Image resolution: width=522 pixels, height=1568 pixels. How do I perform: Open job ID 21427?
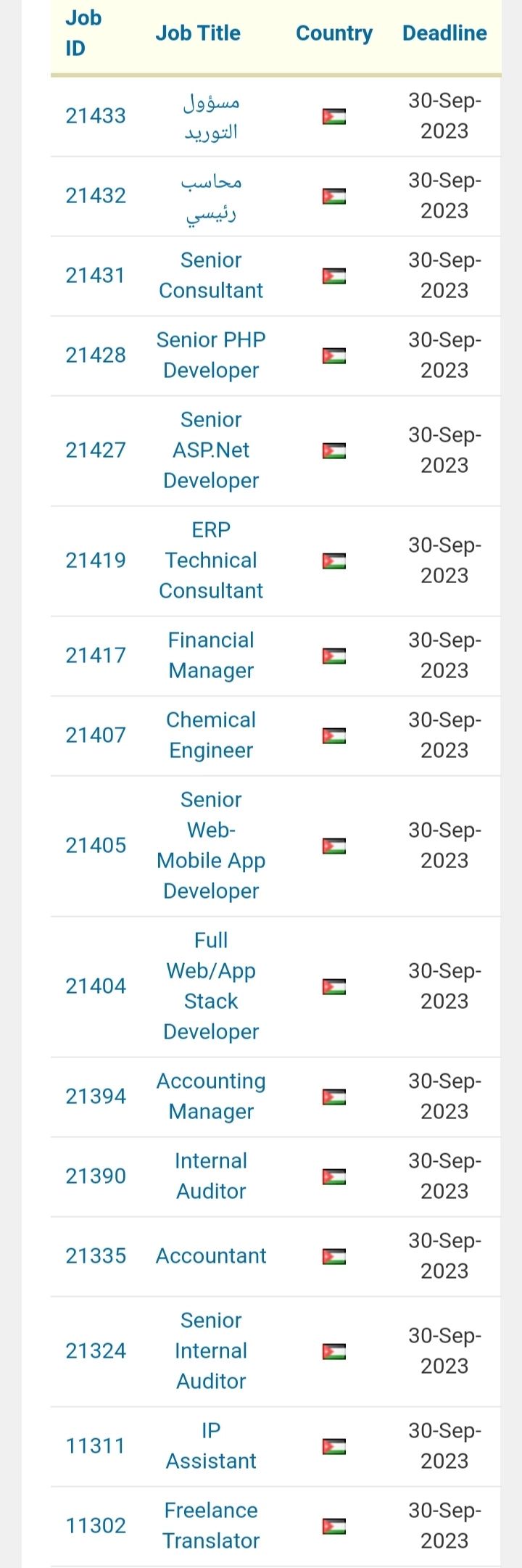point(96,450)
